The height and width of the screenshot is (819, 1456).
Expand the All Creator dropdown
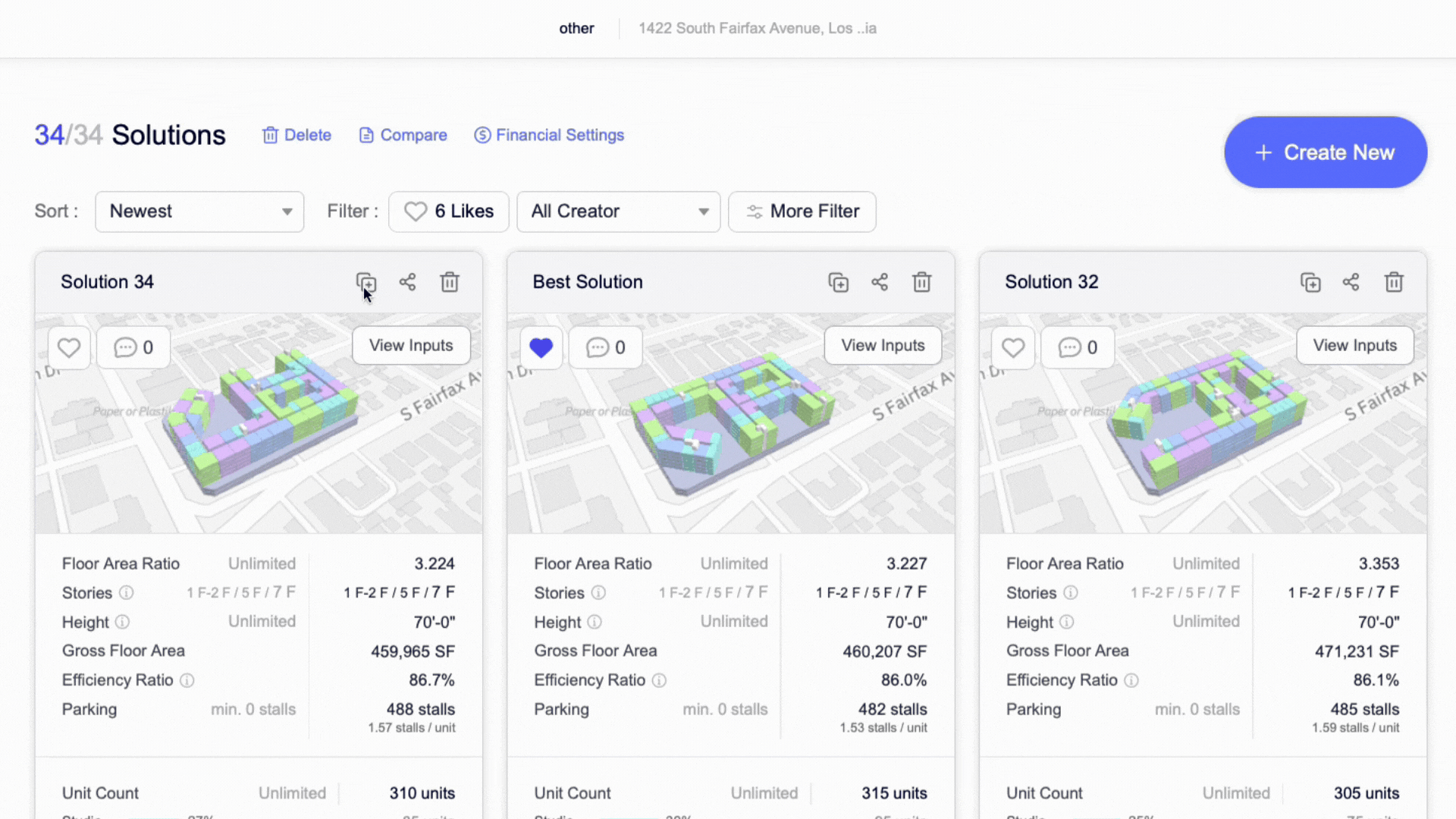click(x=618, y=212)
